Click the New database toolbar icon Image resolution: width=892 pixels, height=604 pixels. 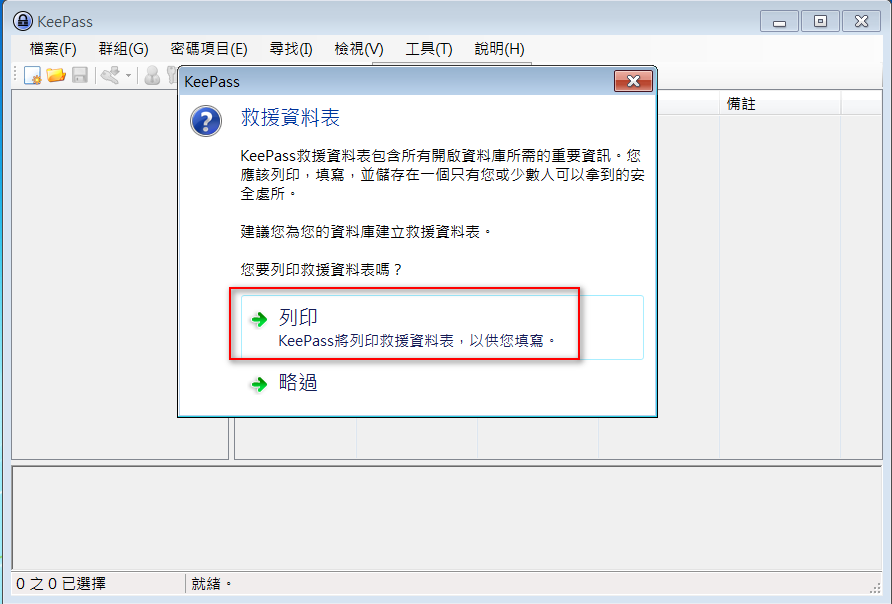tap(32, 75)
